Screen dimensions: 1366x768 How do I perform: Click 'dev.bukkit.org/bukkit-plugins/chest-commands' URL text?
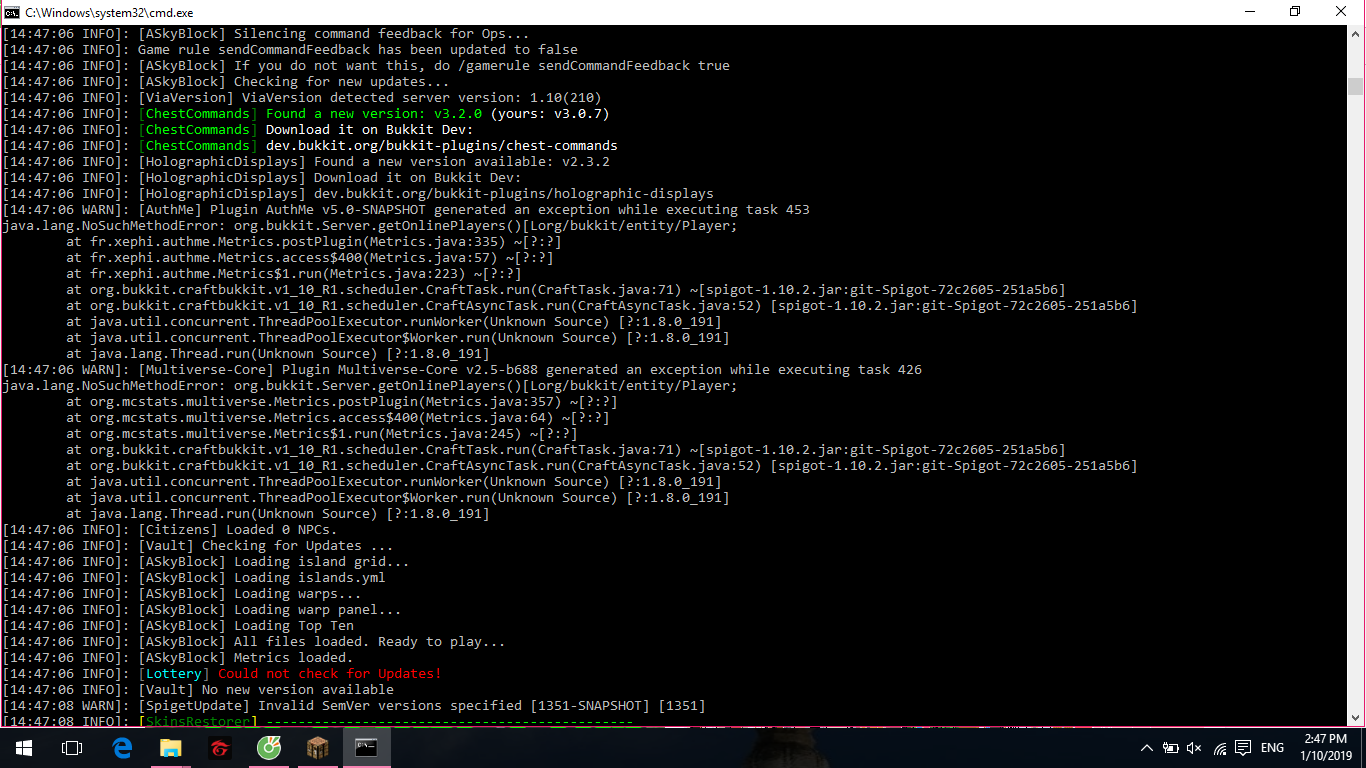[442, 146]
